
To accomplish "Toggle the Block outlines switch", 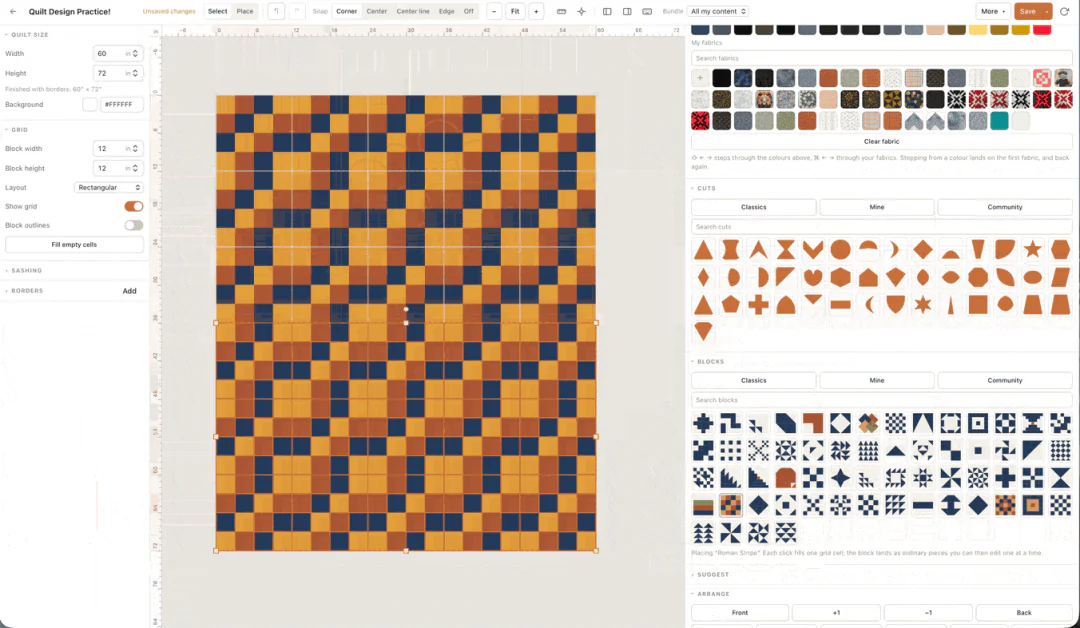I will point(134,225).
